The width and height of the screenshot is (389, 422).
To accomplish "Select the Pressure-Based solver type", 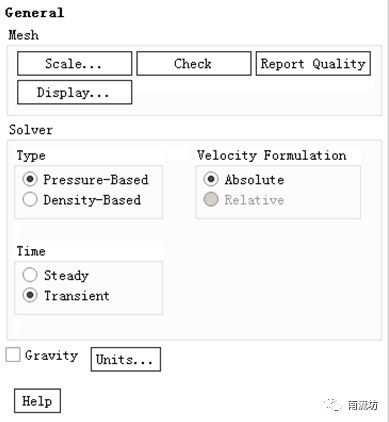I will coord(30,179).
